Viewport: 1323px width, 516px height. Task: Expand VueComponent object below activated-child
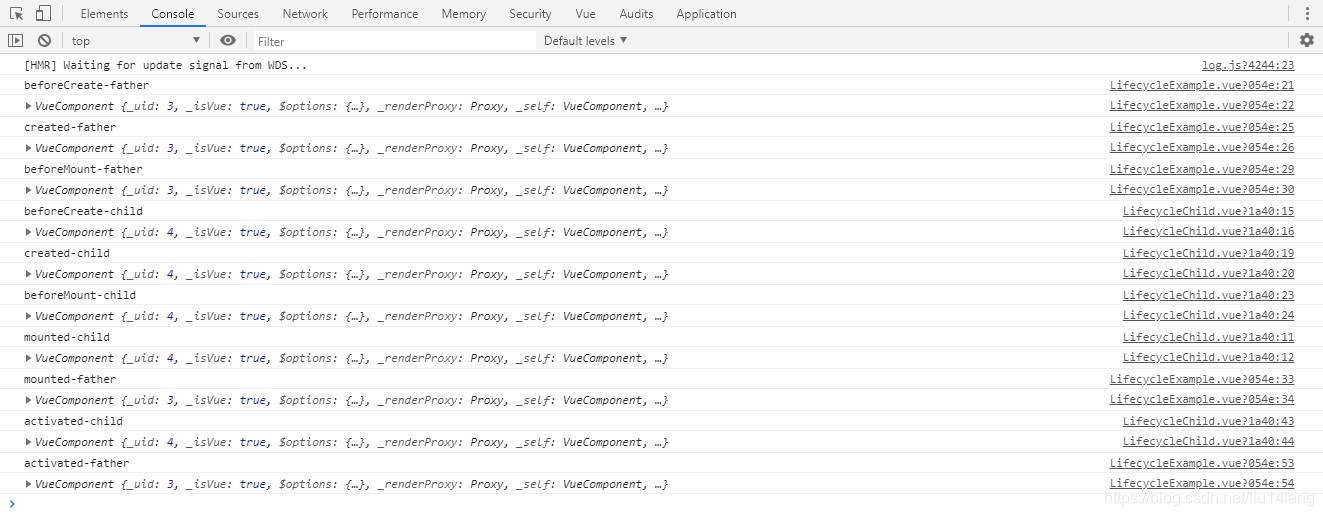point(28,442)
